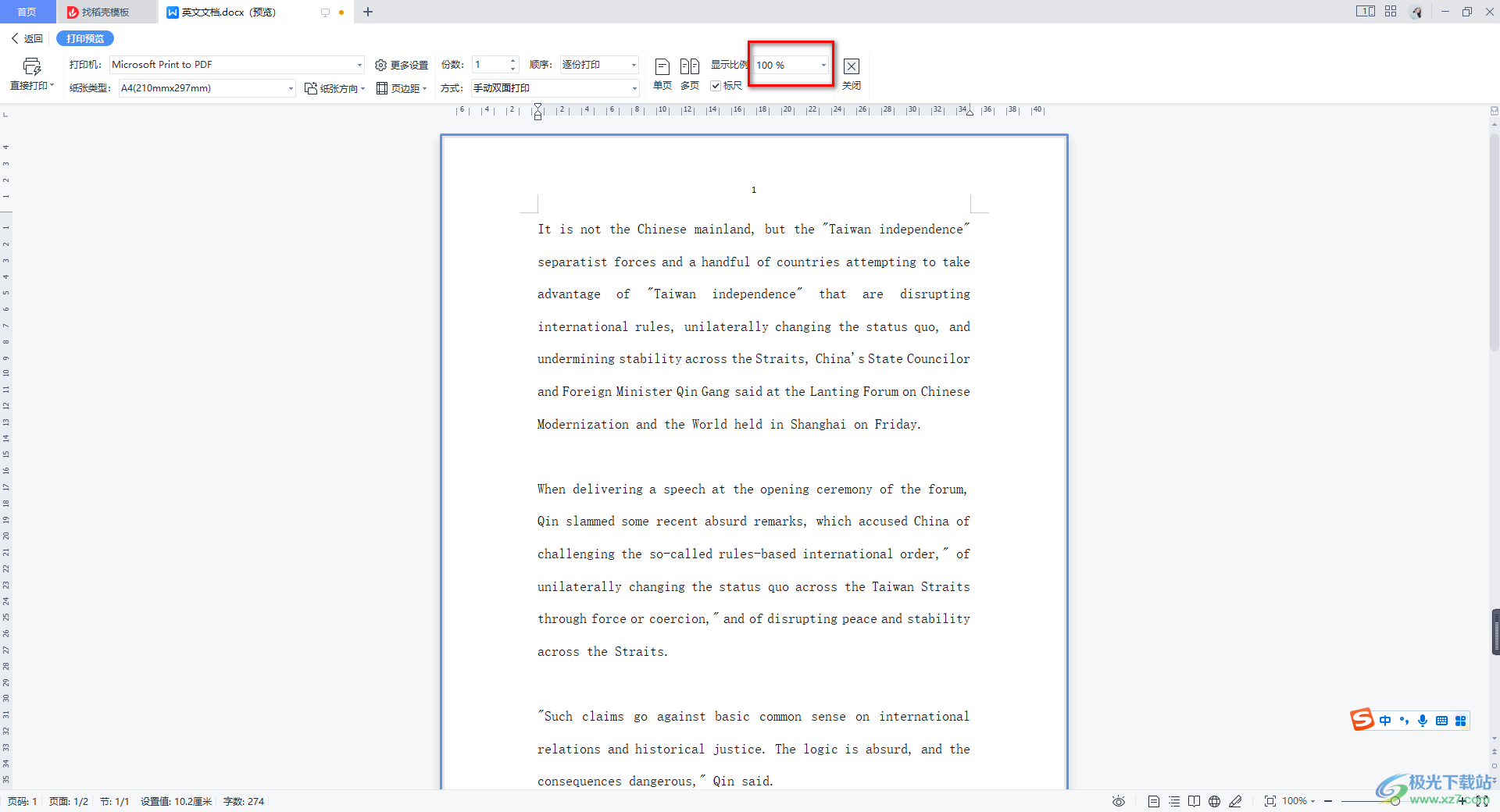Open the Sogou toolbox grid icon
The width and height of the screenshot is (1500, 812).
[x=1460, y=721]
